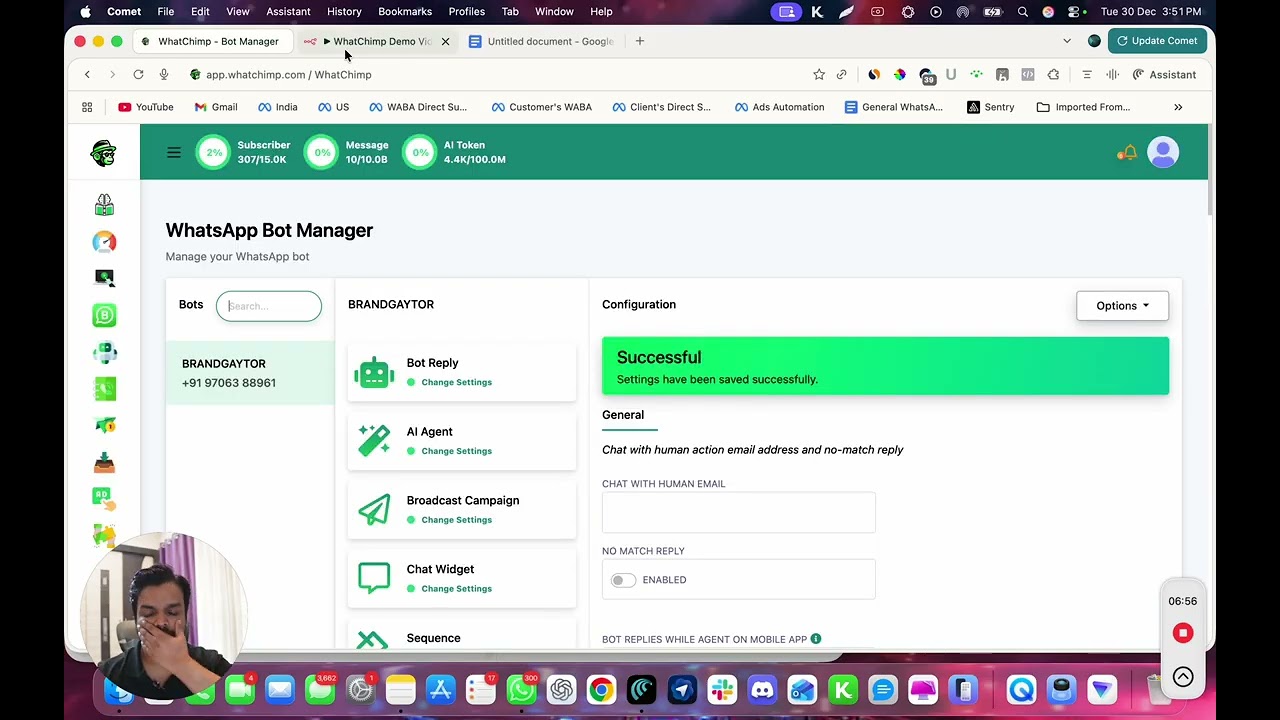Open the voice waveform icon in toolbar
This screenshot has height=720, width=1280.
coord(1112,75)
